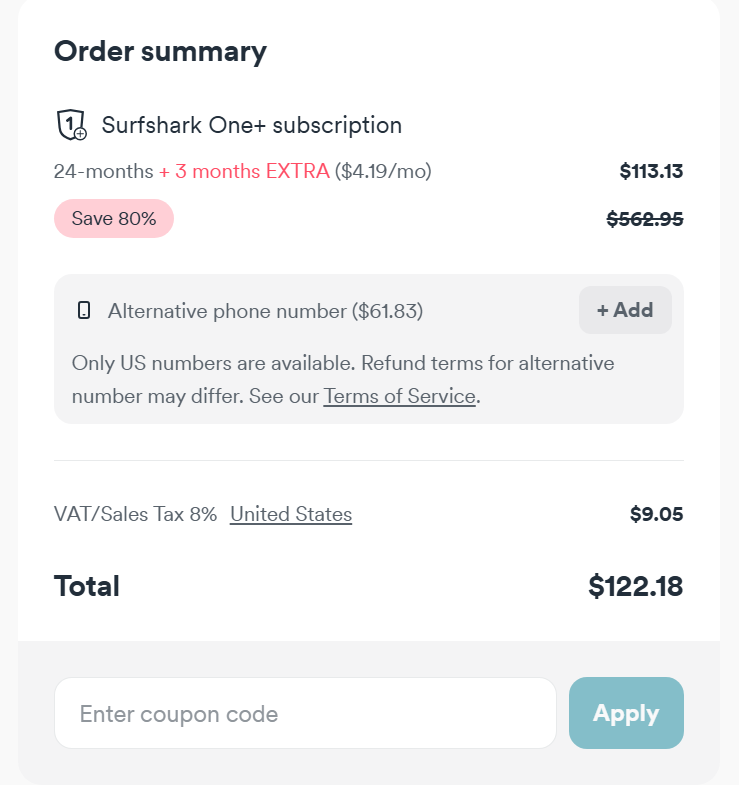This screenshot has height=785, width=739.
Task: Focus the Enter coupon code field
Action: 305,713
